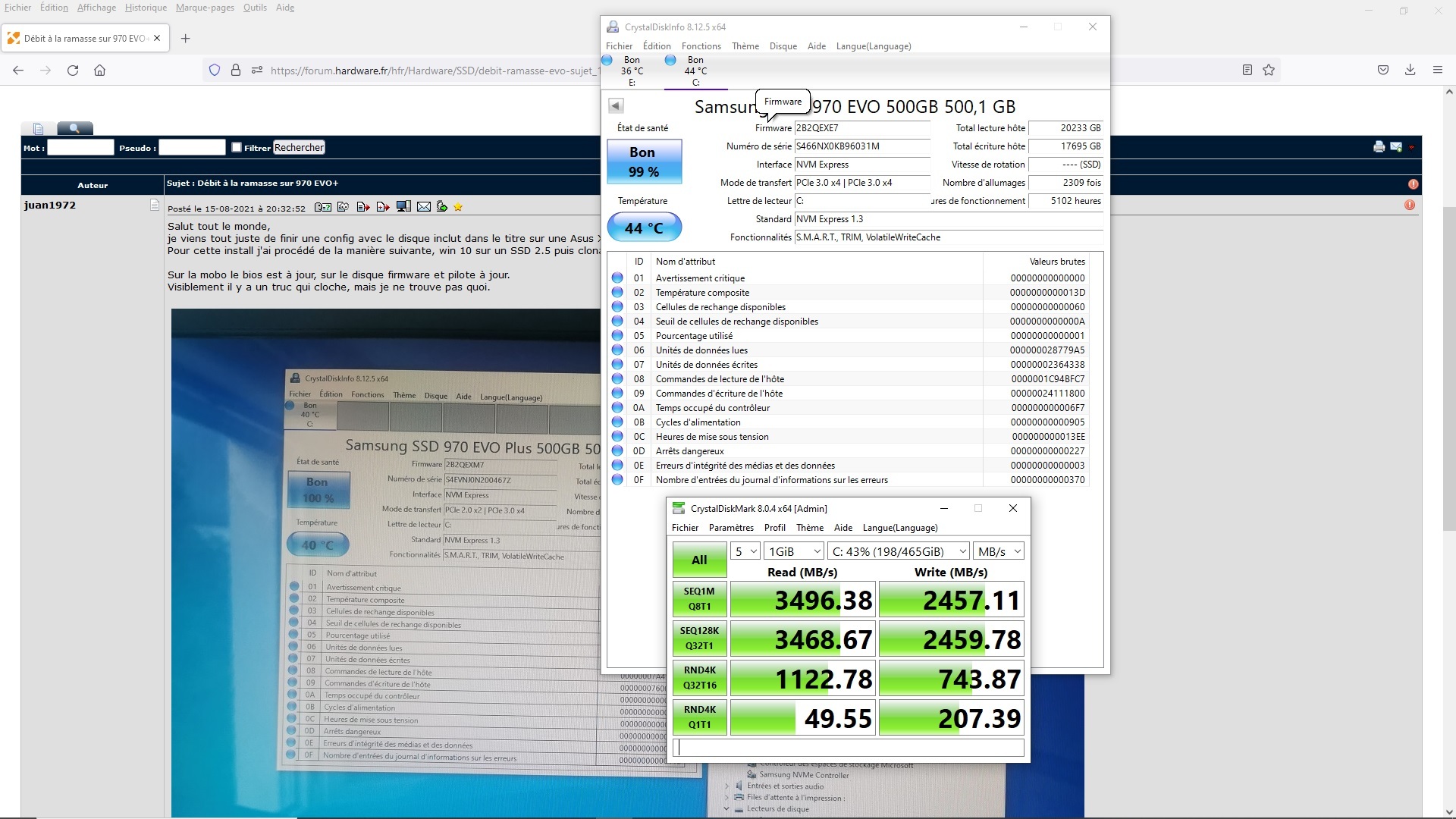The width and height of the screenshot is (1456, 819).
Task: Click the envelope private message icon
Action: click(x=424, y=207)
